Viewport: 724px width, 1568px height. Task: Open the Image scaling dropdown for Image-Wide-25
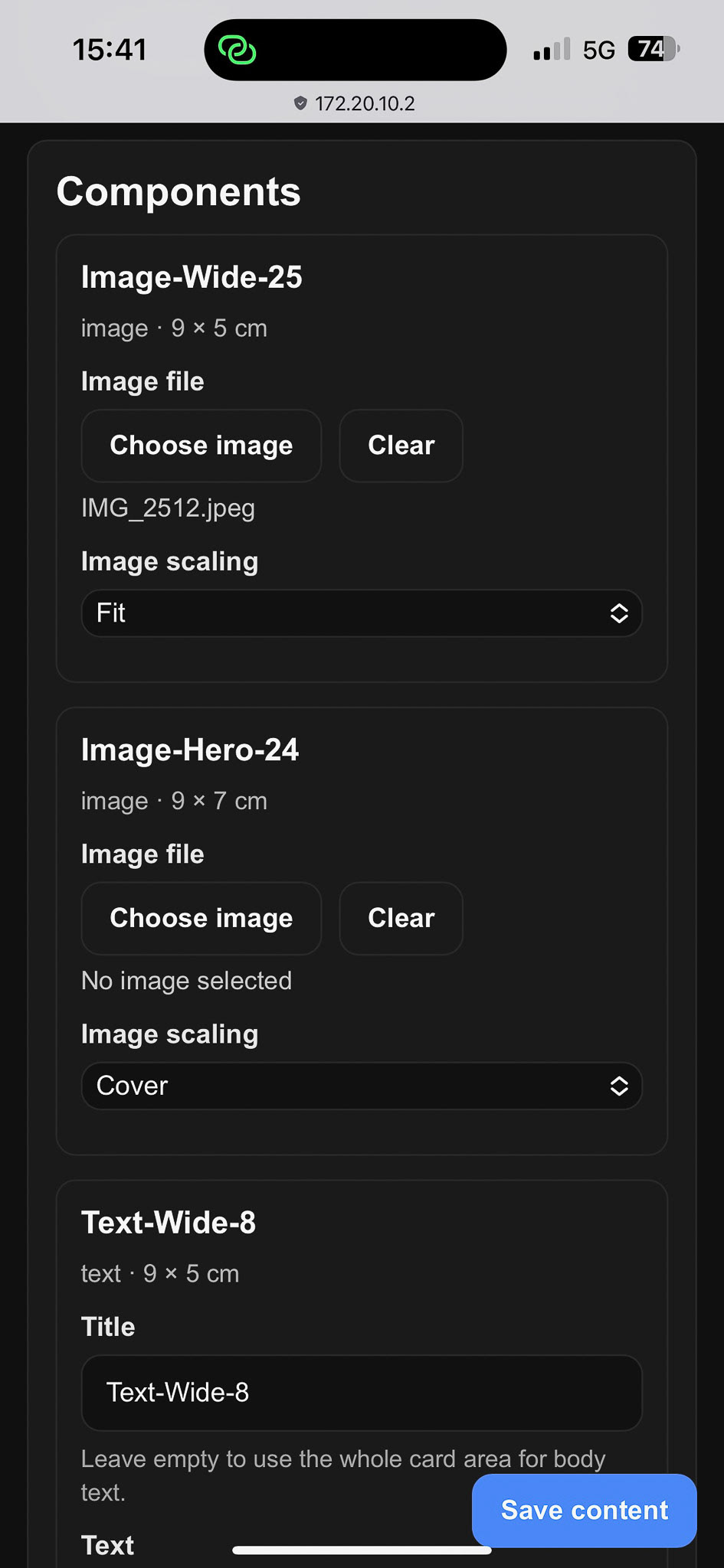click(x=361, y=613)
